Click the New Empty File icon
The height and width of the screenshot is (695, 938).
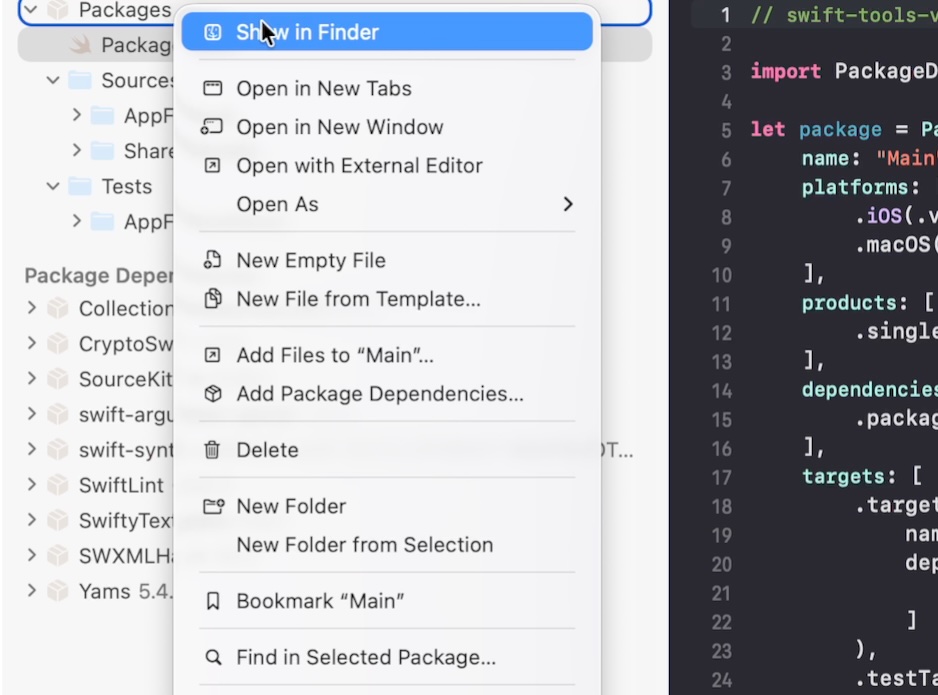click(x=212, y=260)
